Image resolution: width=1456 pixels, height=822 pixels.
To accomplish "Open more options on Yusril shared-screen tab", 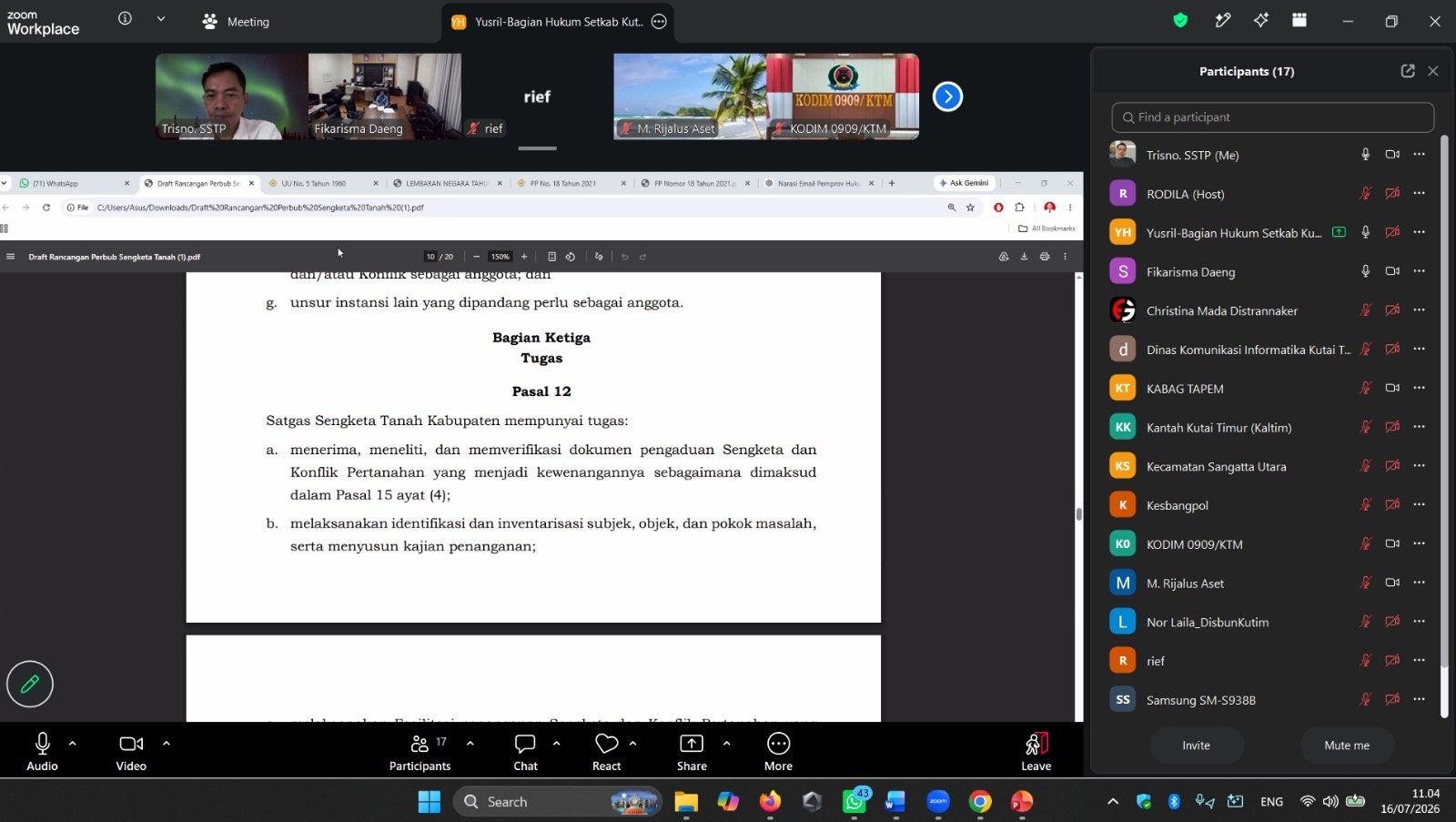I will [659, 21].
